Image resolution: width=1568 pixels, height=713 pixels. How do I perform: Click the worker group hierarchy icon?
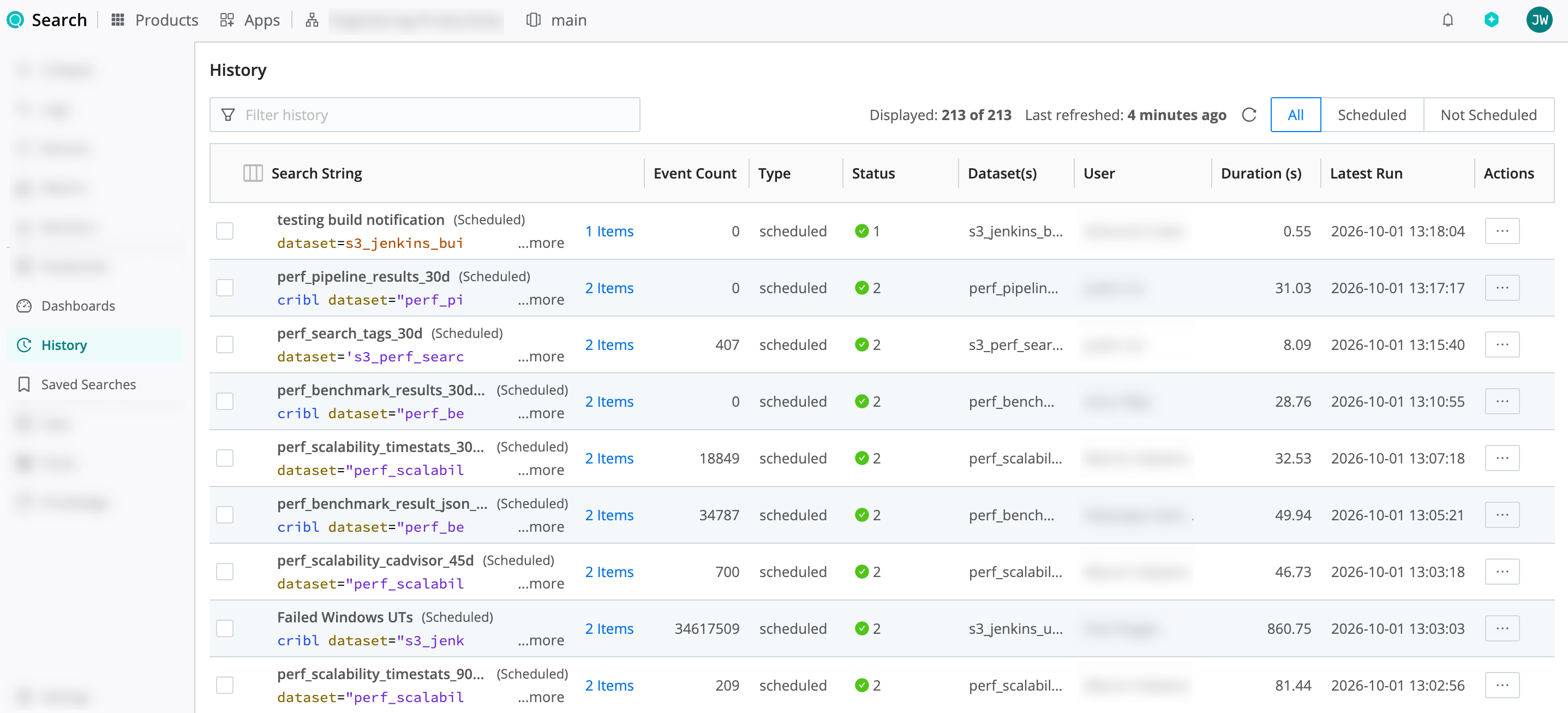pos(312,20)
